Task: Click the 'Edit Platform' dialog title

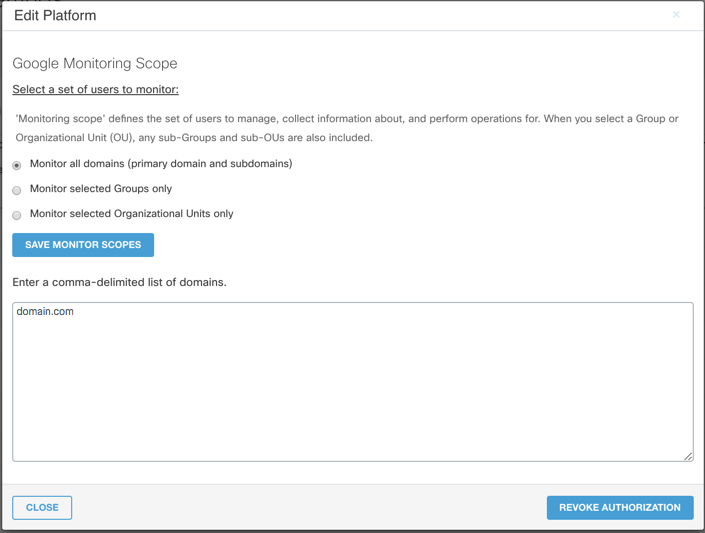Action: [x=55, y=15]
